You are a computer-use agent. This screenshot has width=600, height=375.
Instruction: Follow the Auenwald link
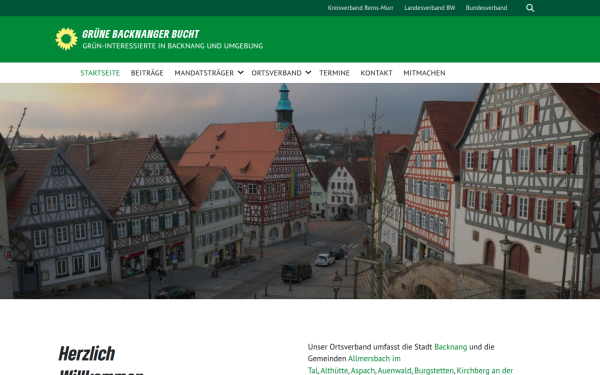[x=394, y=370]
